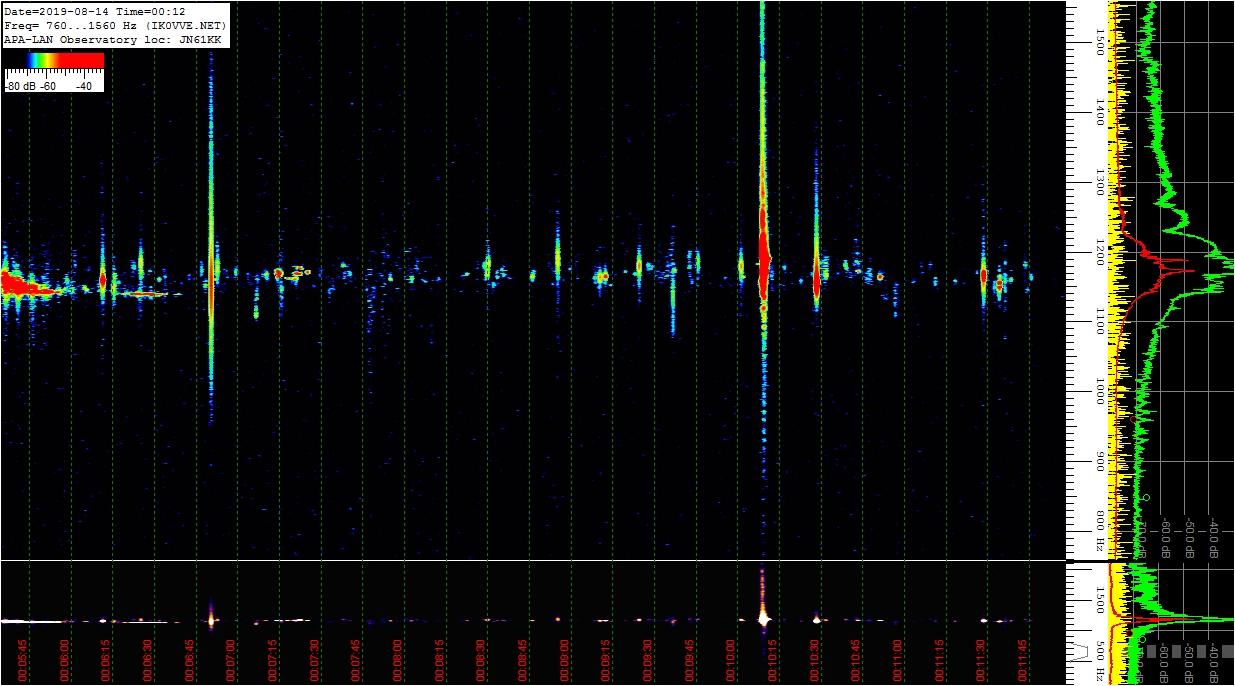The image size is (1235, 686).
Task: Select the 00:11:45 time marker
Action: pyautogui.click(x=1024, y=661)
